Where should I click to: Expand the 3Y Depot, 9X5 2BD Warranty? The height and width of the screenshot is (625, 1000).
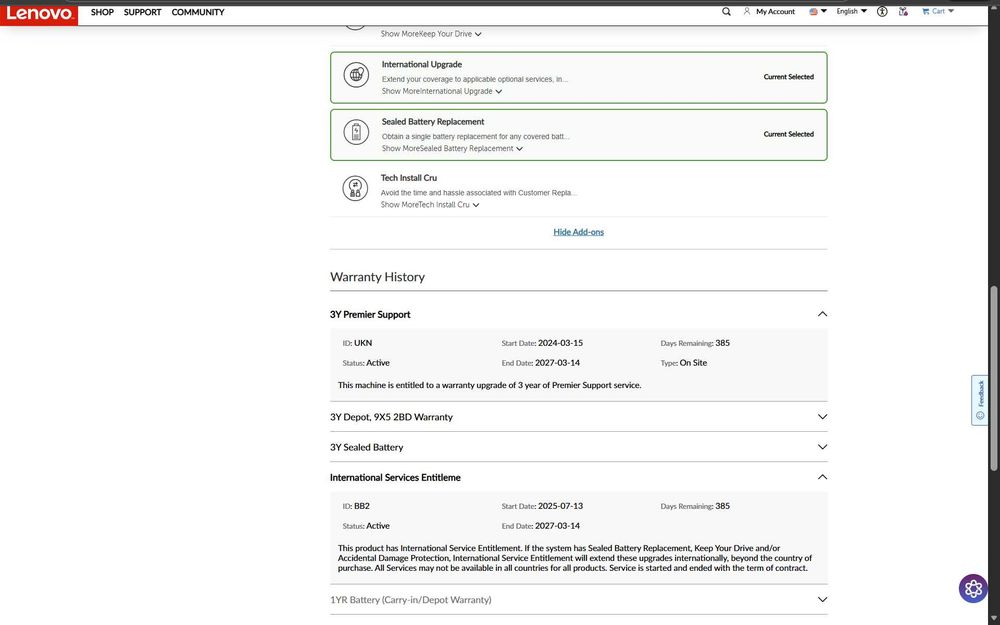pos(822,417)
